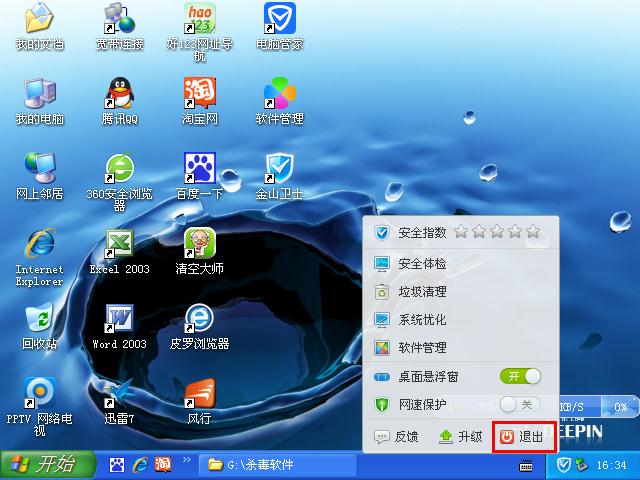The width and height of the screenshot is (640, 480).
Task: Enable the 网速保护 switch
Action: [520, 404]
